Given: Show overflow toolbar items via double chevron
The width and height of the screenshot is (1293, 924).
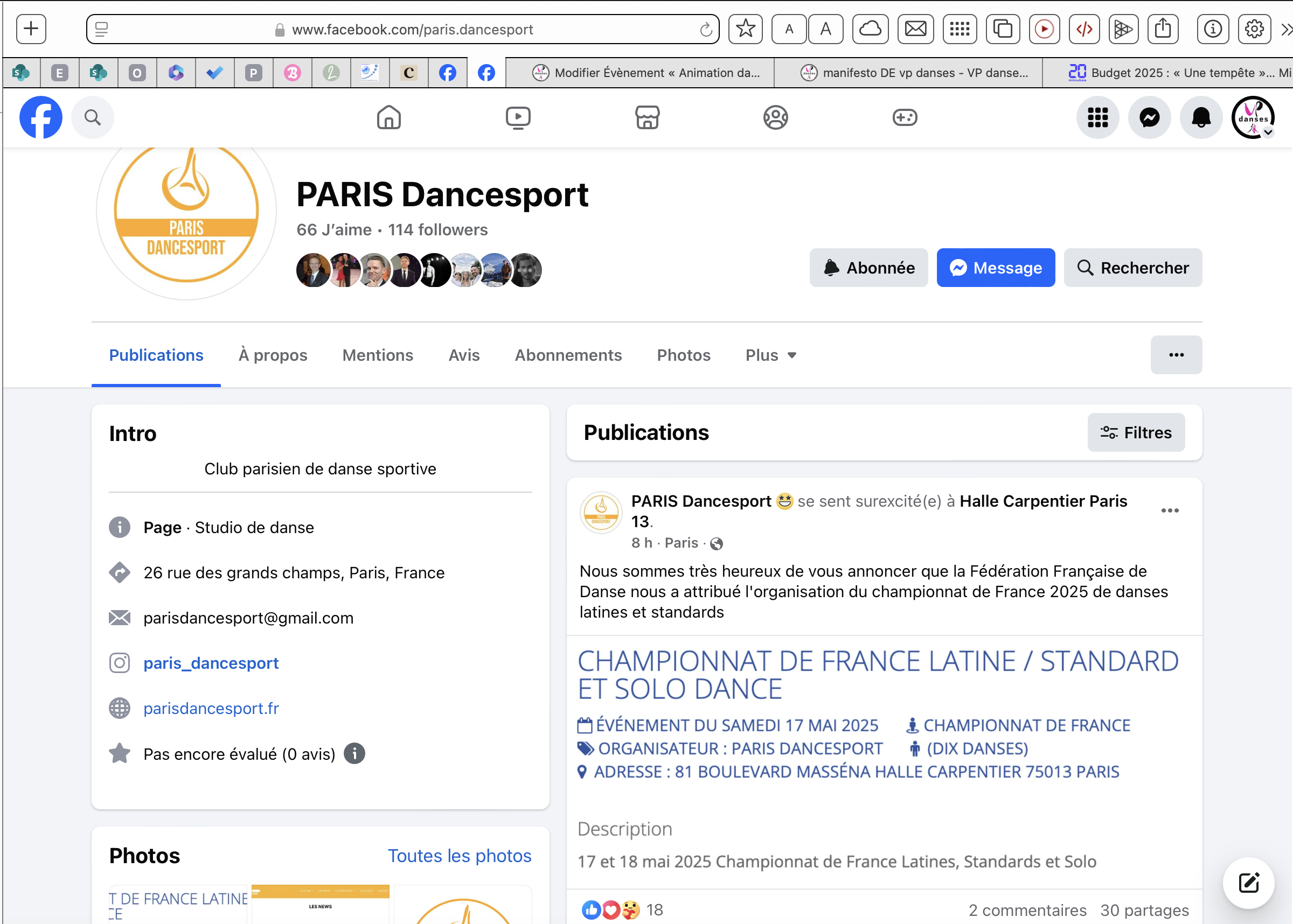Looking at the screenshot, I should [1286, 29].
